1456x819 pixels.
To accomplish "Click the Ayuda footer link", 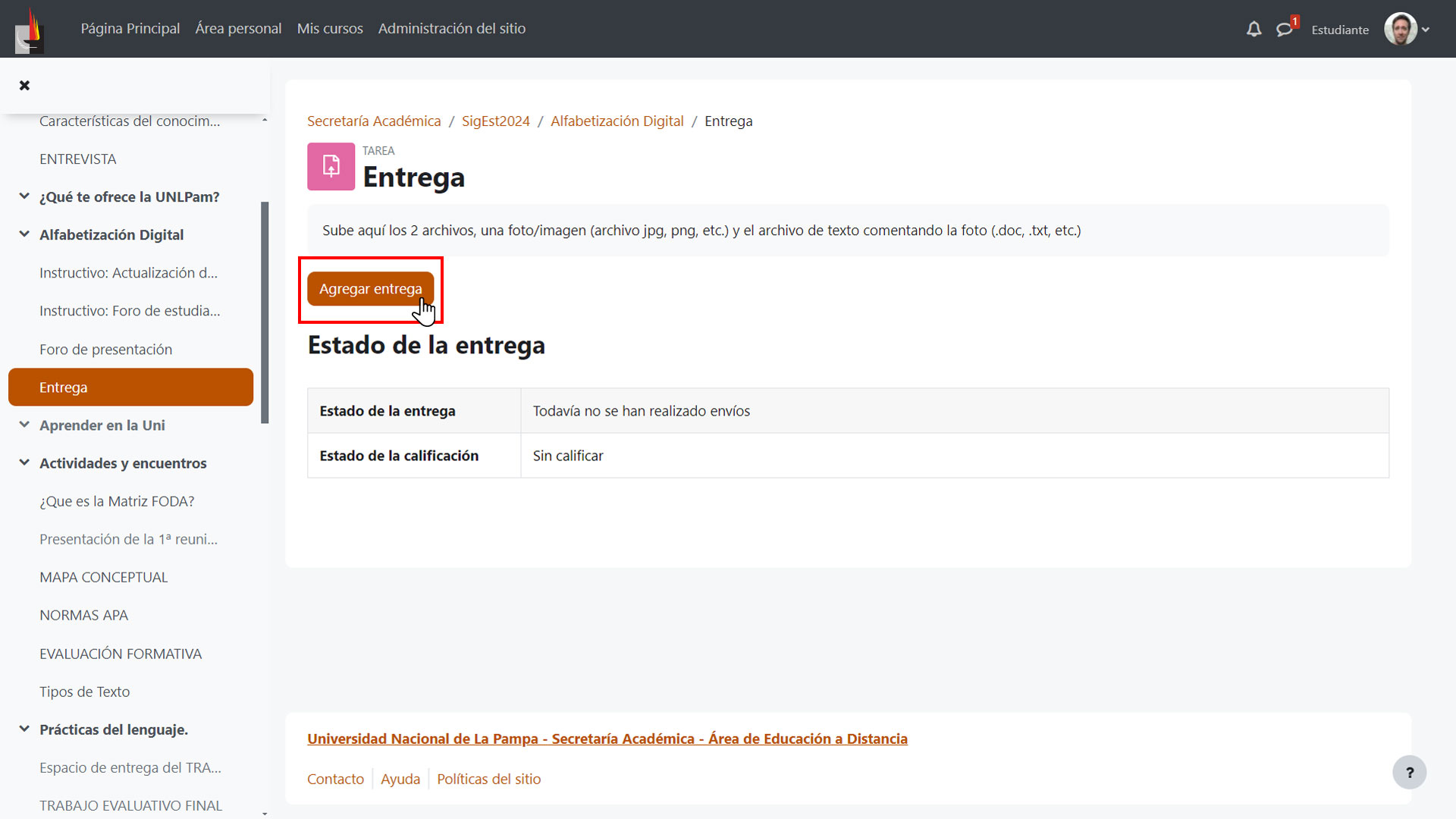I will (x=400, y=779).
